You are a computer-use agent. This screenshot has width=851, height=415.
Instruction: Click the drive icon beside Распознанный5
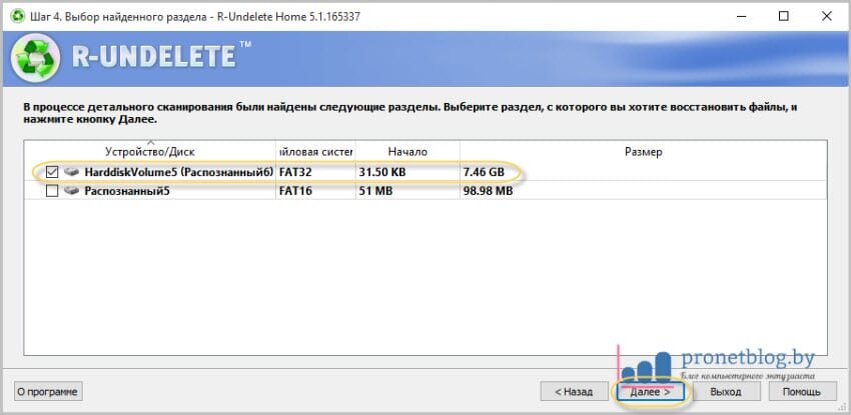(x=71, y=191)
